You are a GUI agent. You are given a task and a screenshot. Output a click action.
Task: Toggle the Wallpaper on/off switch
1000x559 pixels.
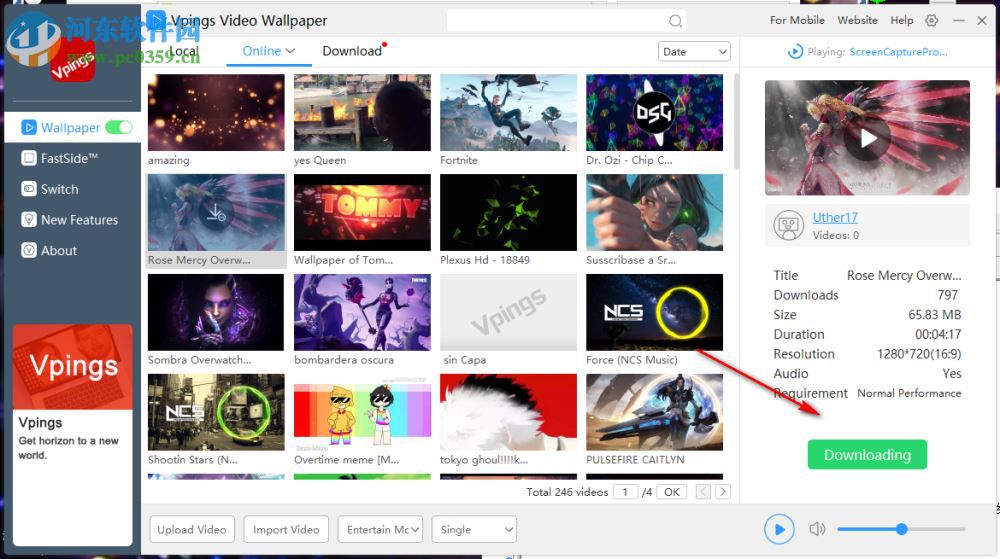click(x=119, y=127)
